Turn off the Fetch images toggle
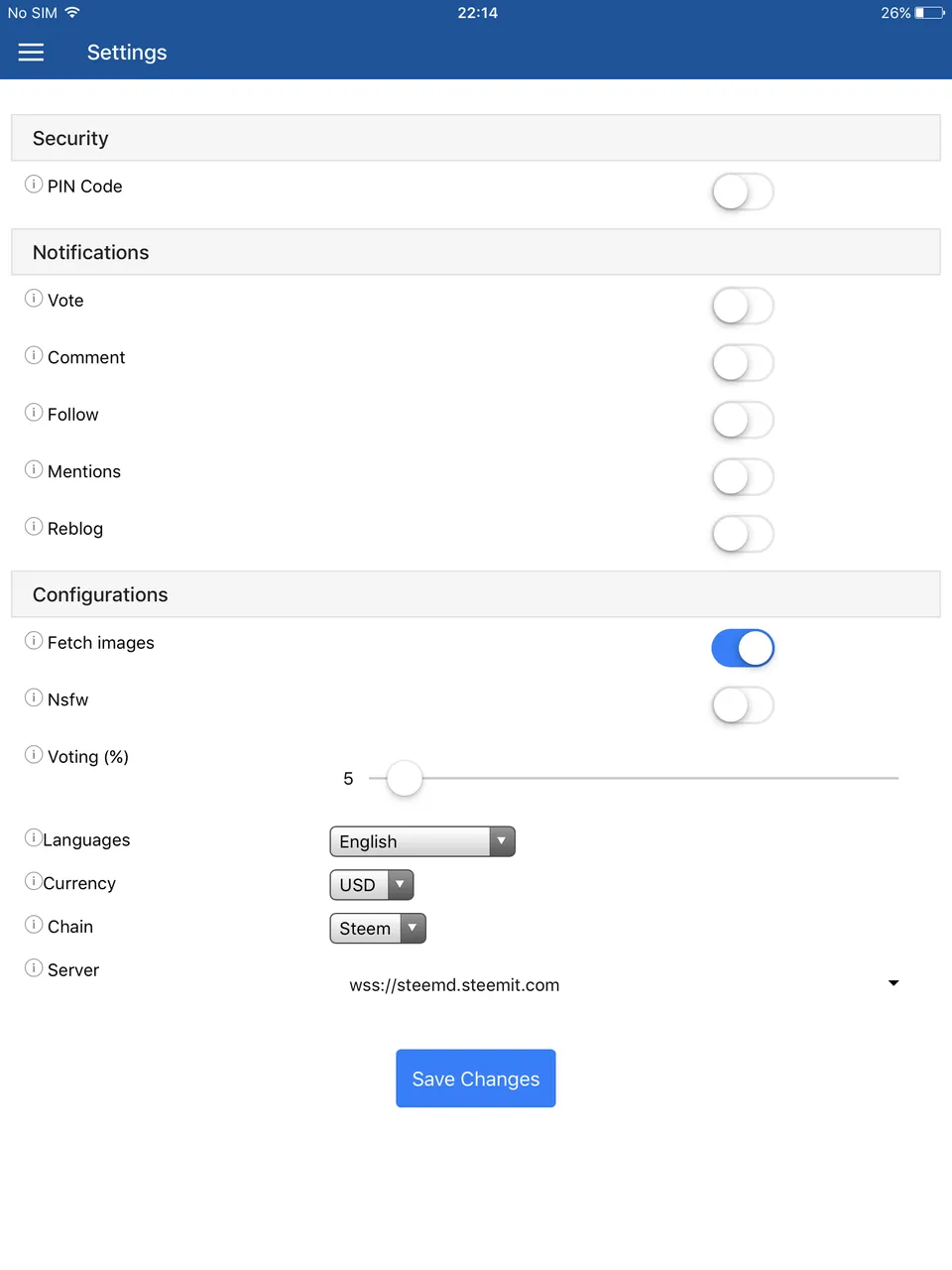The image size is (952, 1270). point(743,648)
